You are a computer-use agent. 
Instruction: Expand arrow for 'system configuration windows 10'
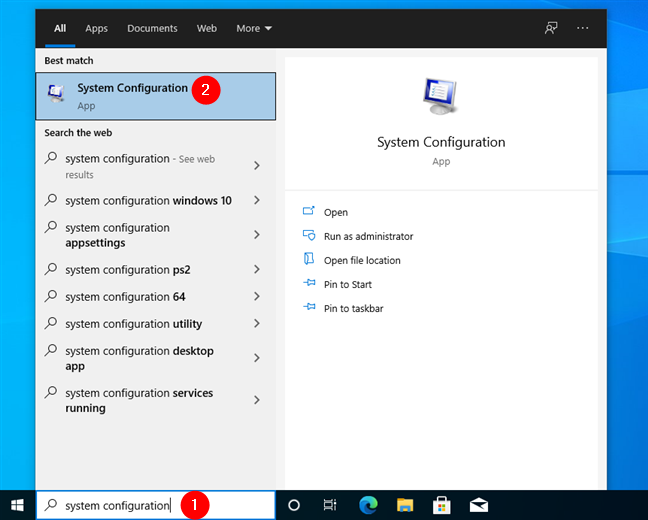click(257, 200)
